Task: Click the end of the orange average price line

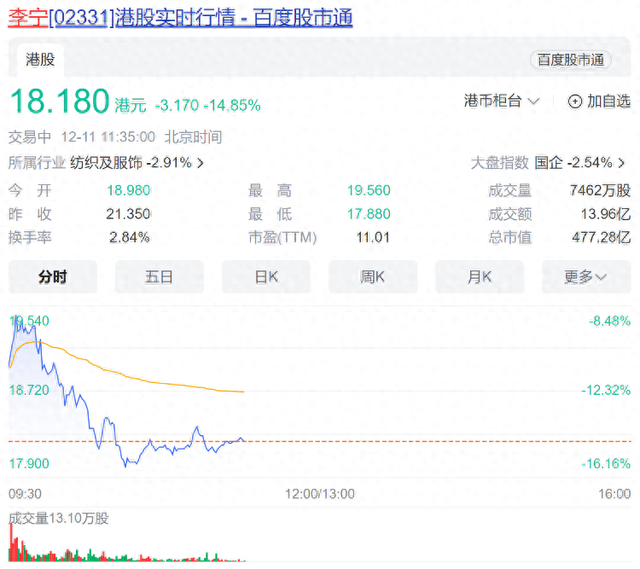Action: pos(244,392)
